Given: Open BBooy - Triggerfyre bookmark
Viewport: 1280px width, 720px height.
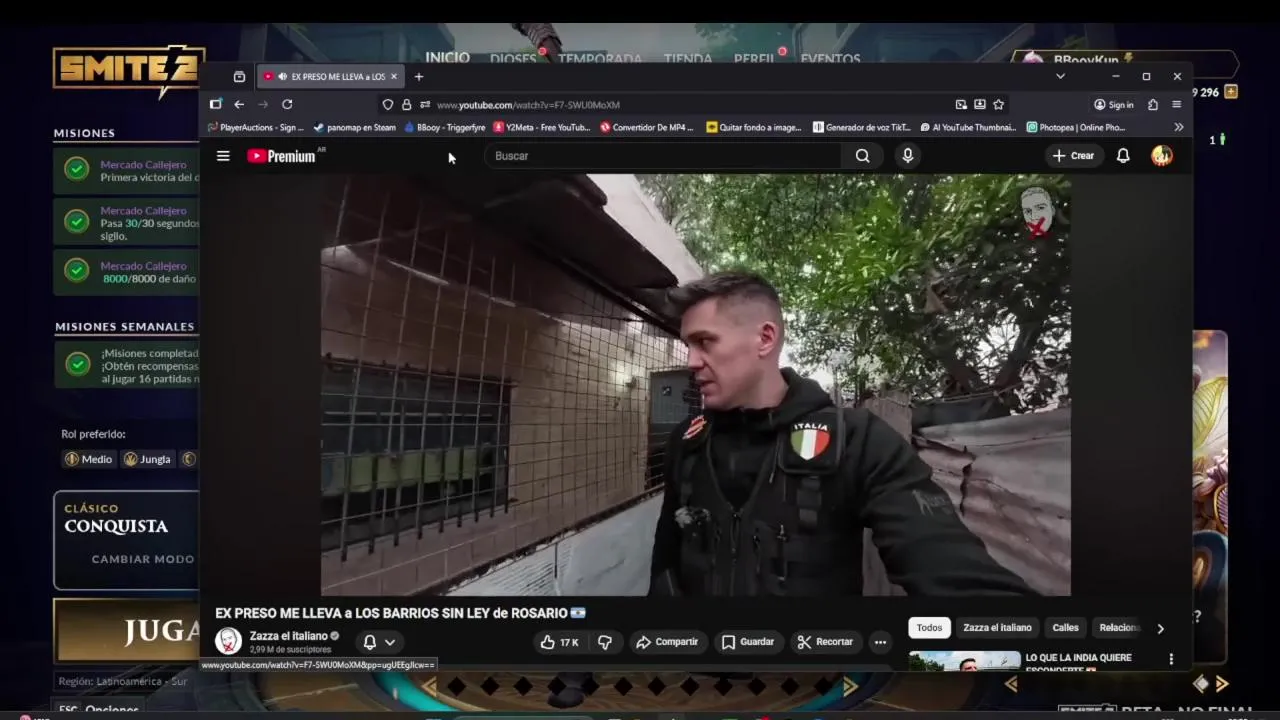Looking at the screenshot, I should tap(445, 127).
